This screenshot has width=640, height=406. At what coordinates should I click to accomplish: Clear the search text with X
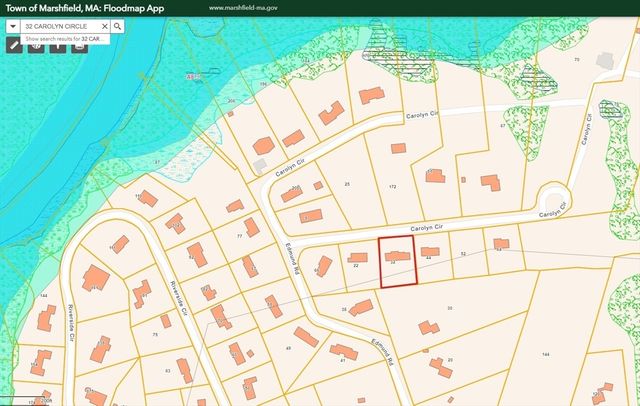(103, 25)
